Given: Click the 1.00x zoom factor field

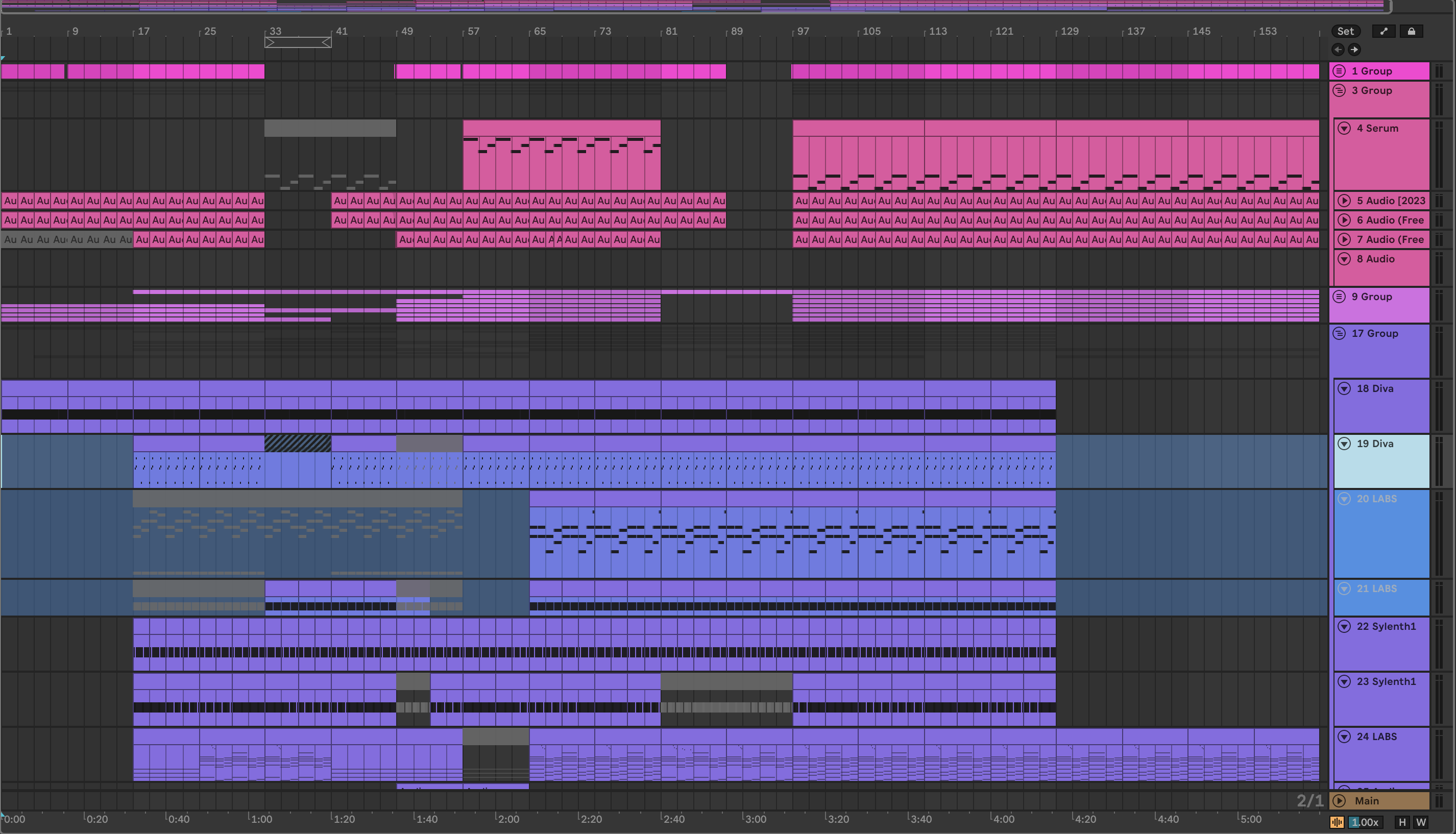Looking at the screenshot, I should (x=1365, y=823).
